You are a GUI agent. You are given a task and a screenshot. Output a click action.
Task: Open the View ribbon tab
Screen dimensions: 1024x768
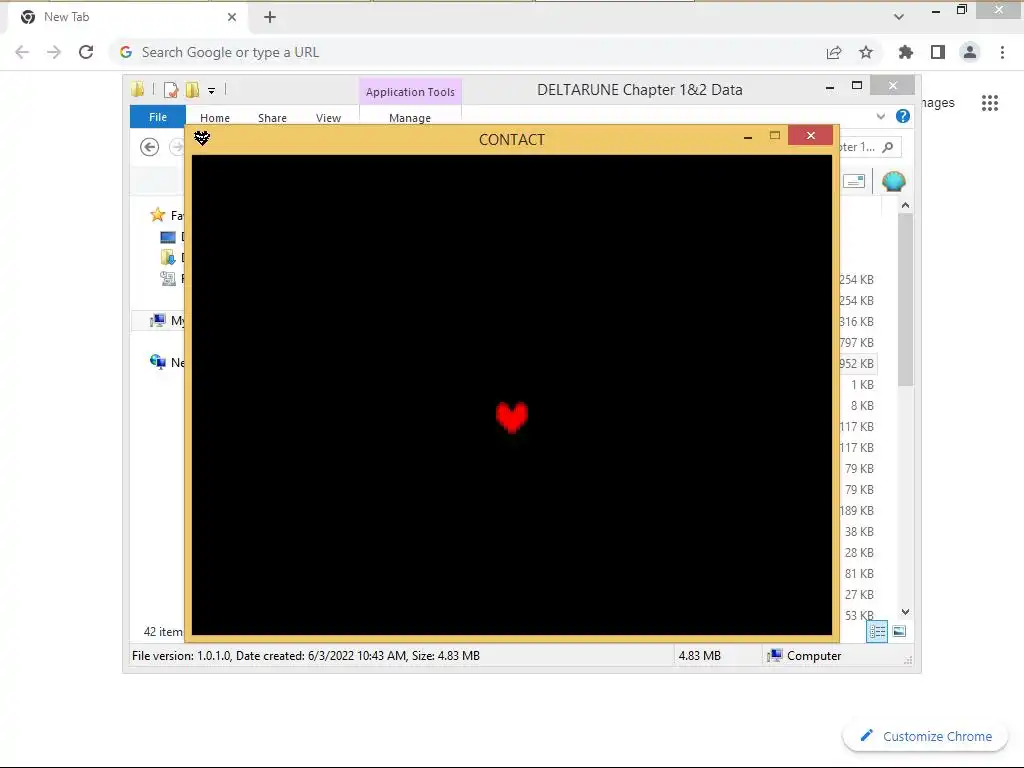(x=328, y=118)
